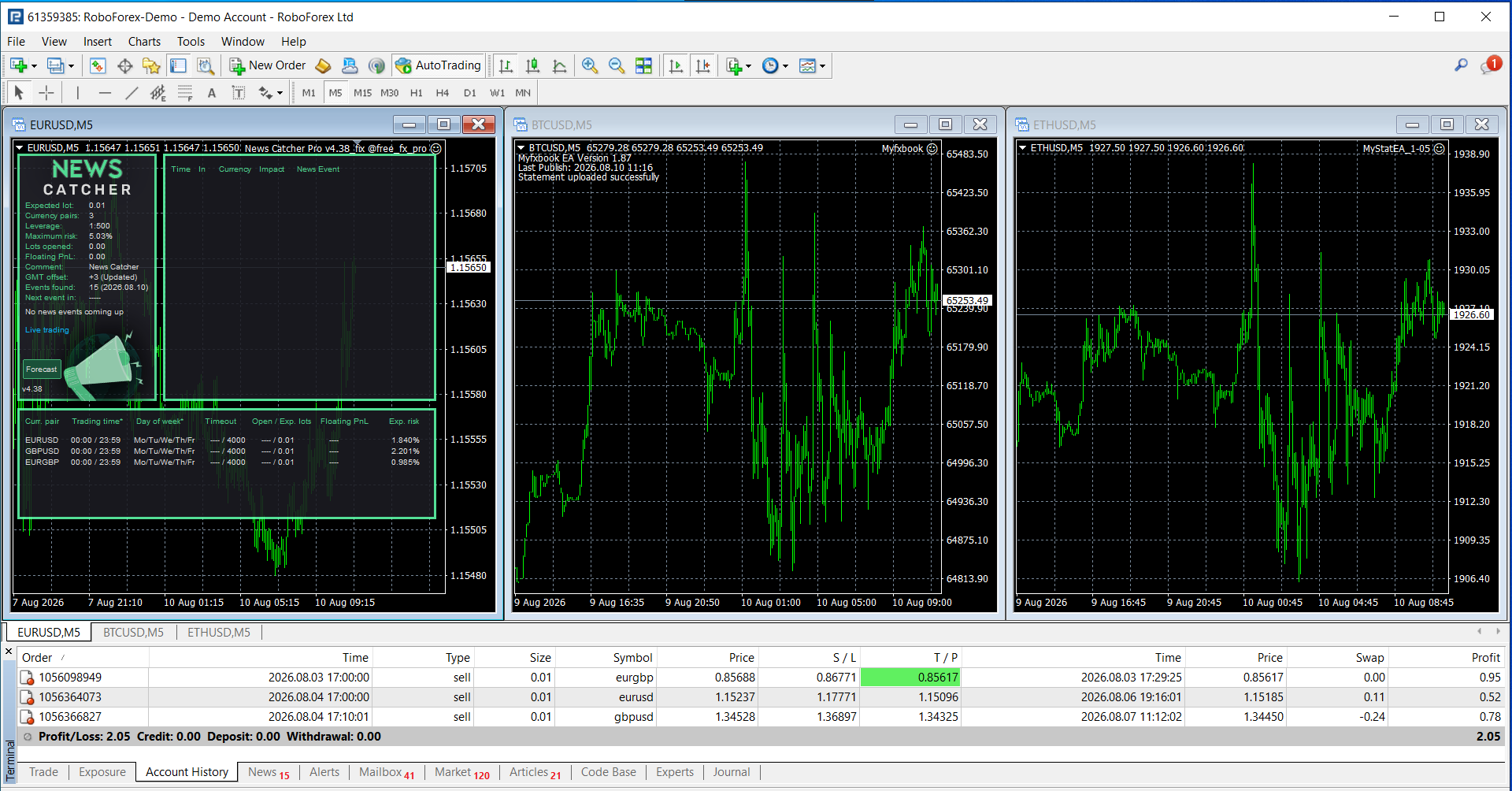
Task: Select the Crosshair tool
Action: [46, 93]
